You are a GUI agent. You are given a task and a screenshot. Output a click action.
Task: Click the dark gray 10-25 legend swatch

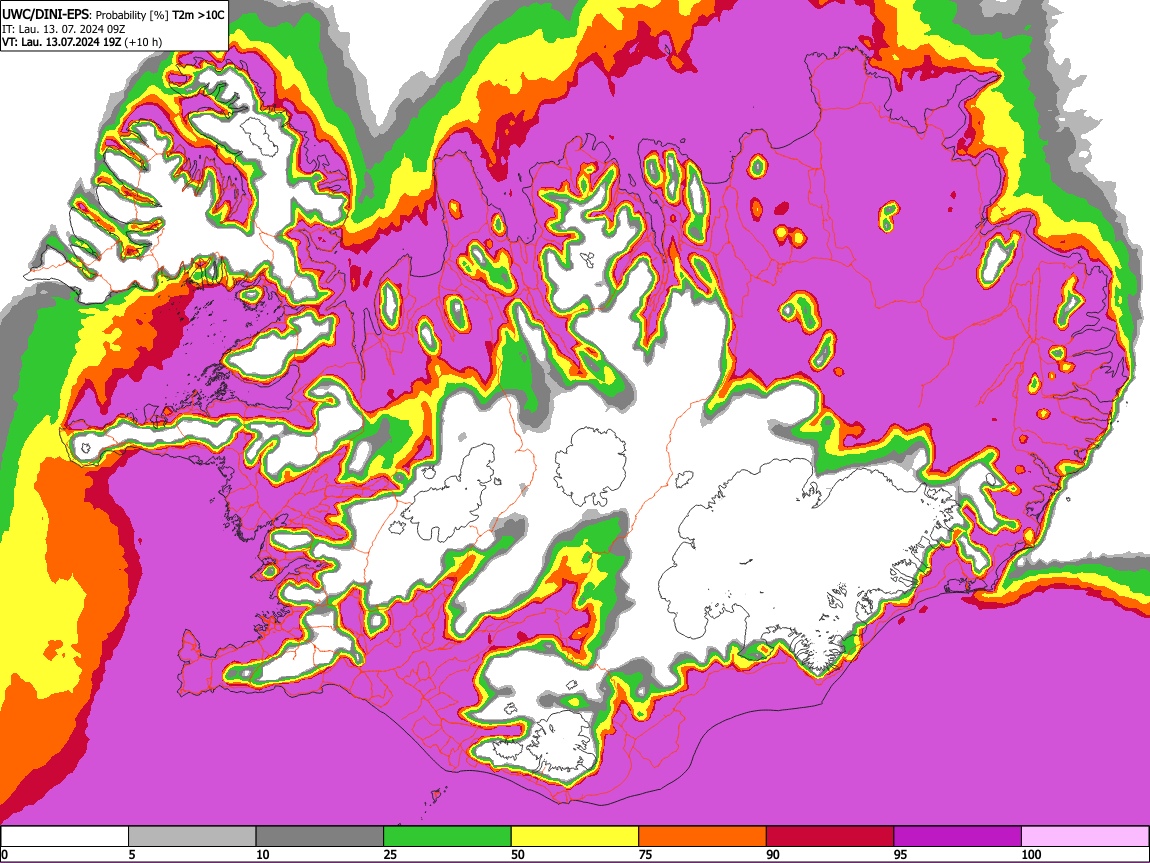point(320,836)
